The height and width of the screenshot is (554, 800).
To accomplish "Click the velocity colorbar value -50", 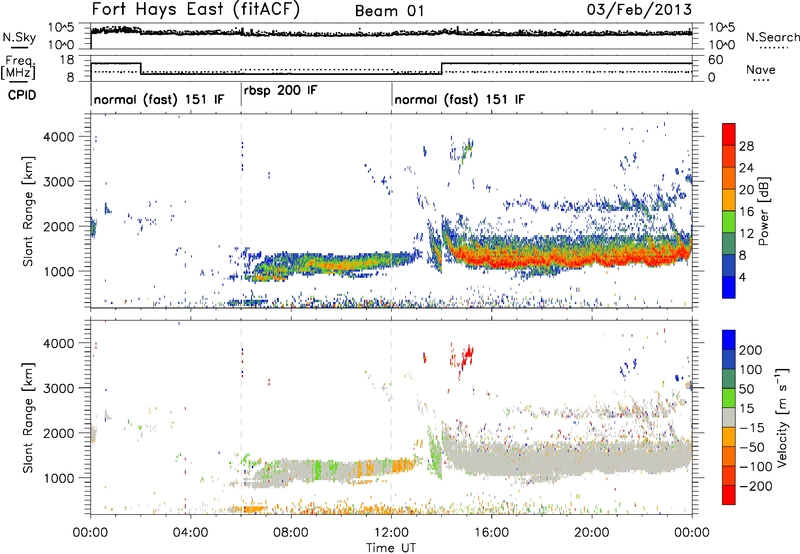I will pos(754,447).
